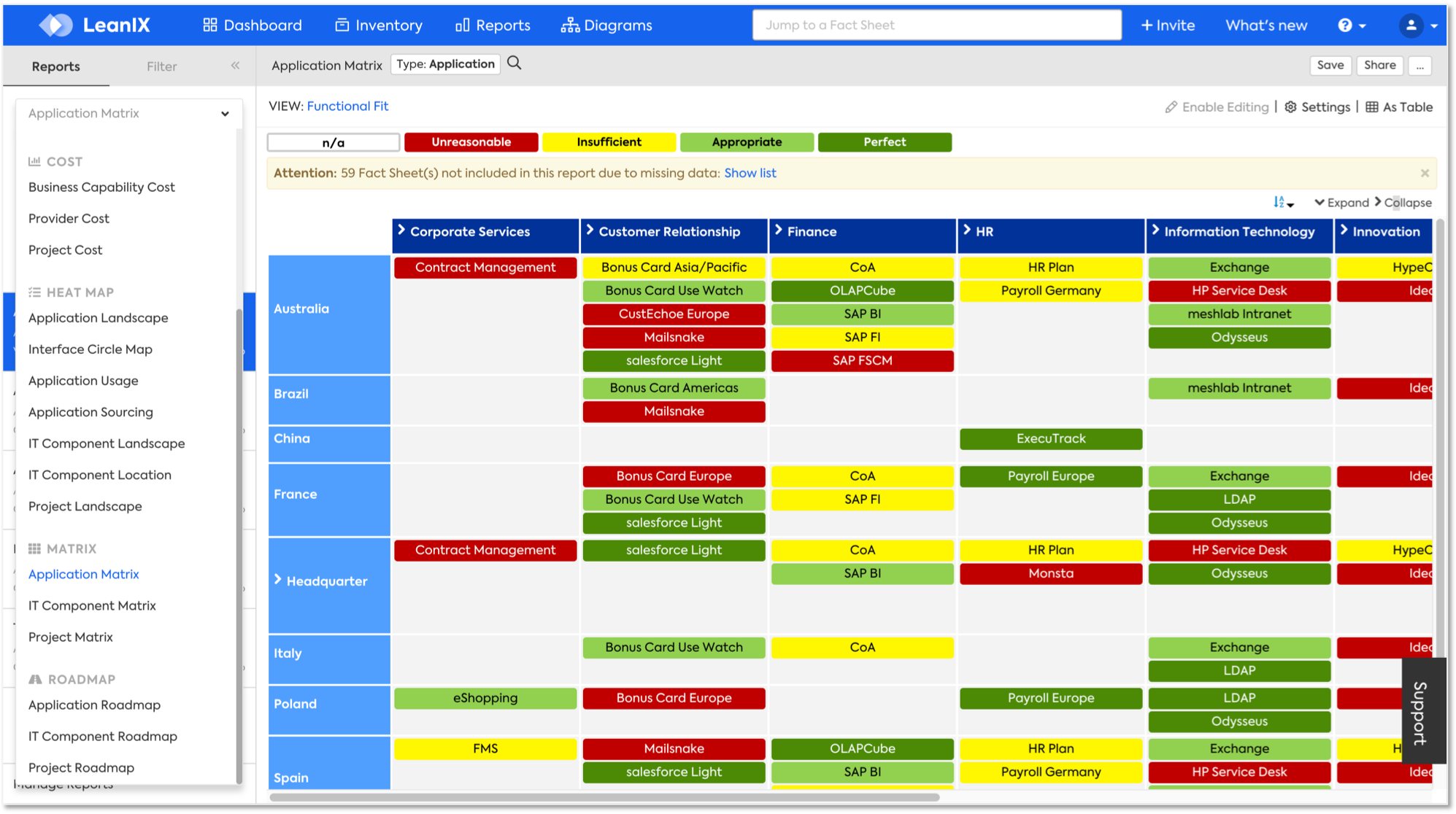
Task: Open the help question mark menu
Action: tap(1344, 26)
